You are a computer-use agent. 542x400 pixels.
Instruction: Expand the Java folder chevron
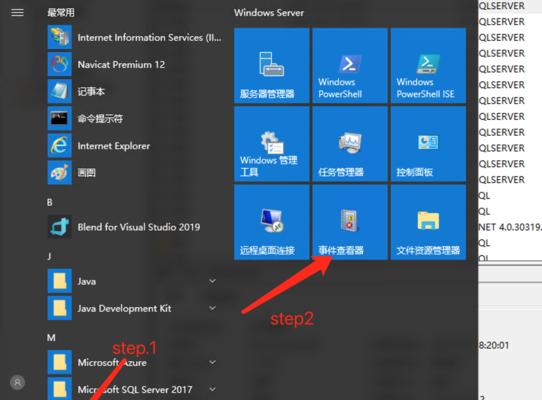(x=213, y=281)
